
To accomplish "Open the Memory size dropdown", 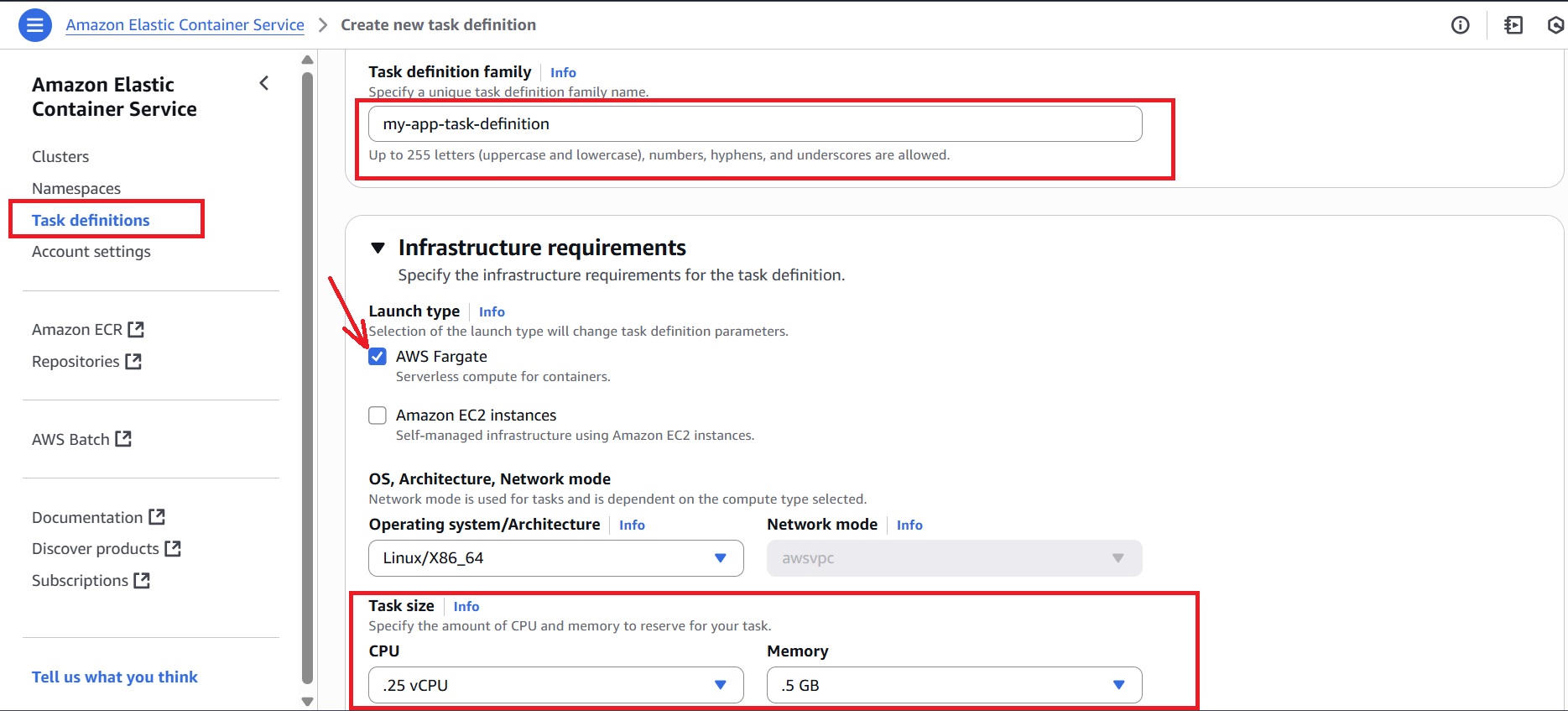I will 955,685.
